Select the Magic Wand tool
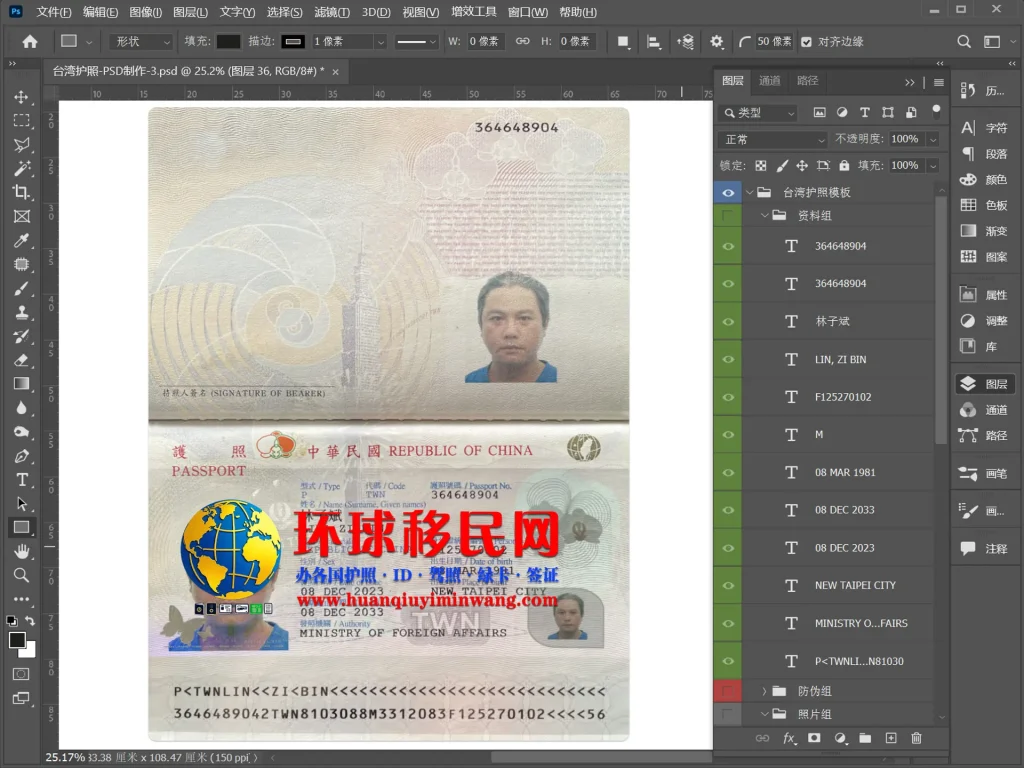The image size is (1024, 768). click(22, 168)
